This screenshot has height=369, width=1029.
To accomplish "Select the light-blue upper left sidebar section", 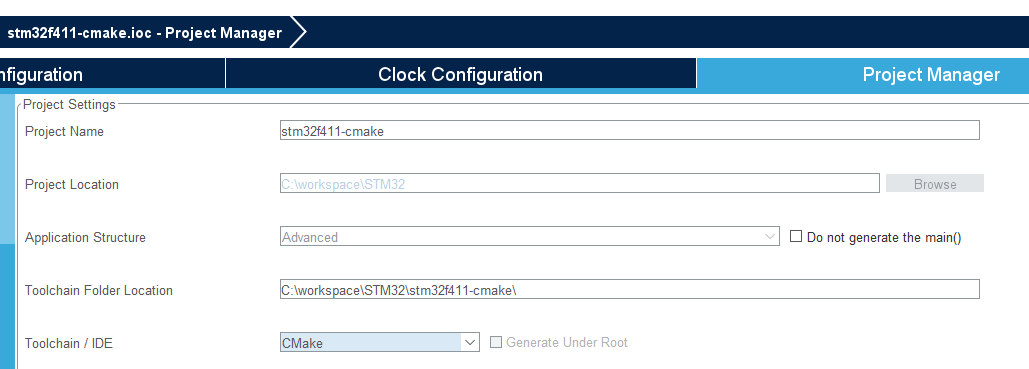I will [7, 169].
